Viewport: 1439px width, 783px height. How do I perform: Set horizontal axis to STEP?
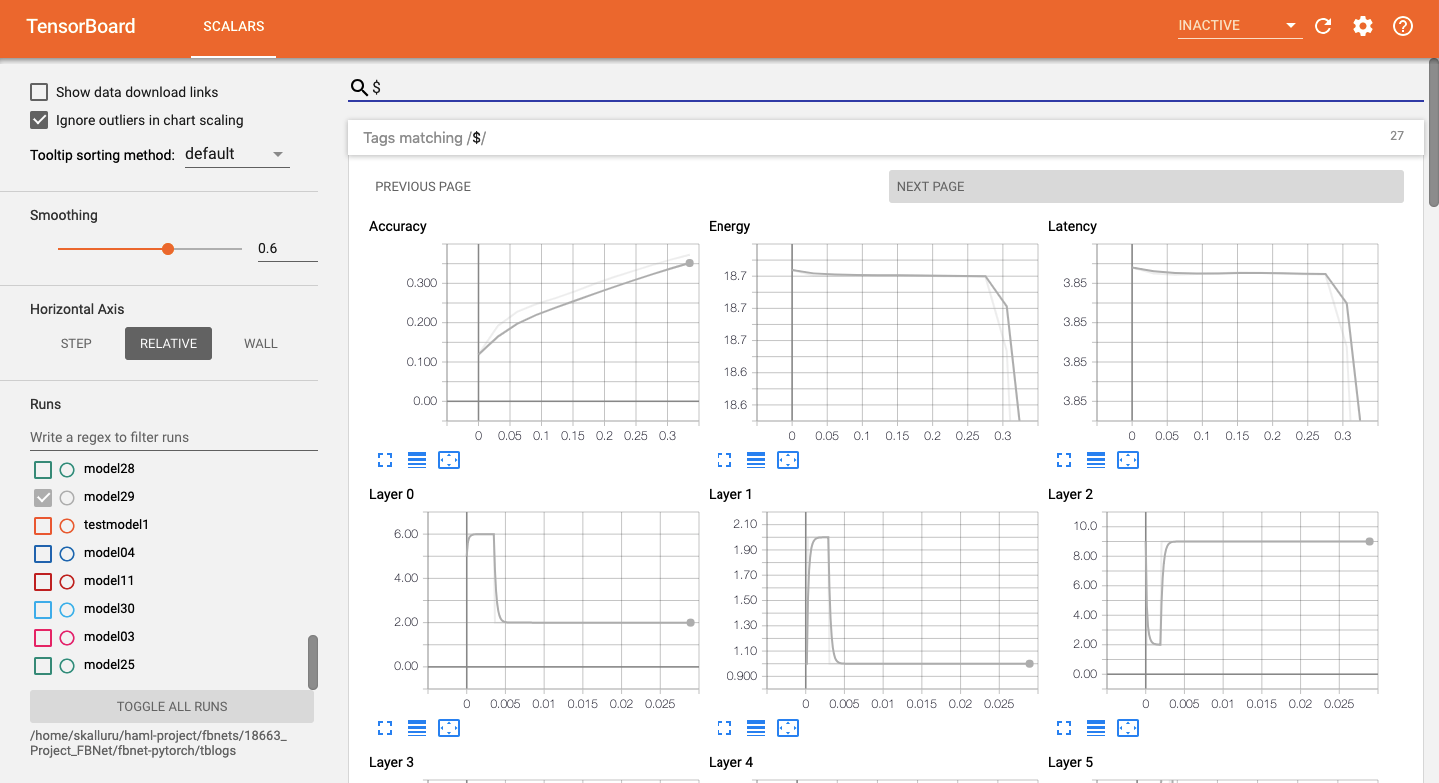[x=76, y=343]
